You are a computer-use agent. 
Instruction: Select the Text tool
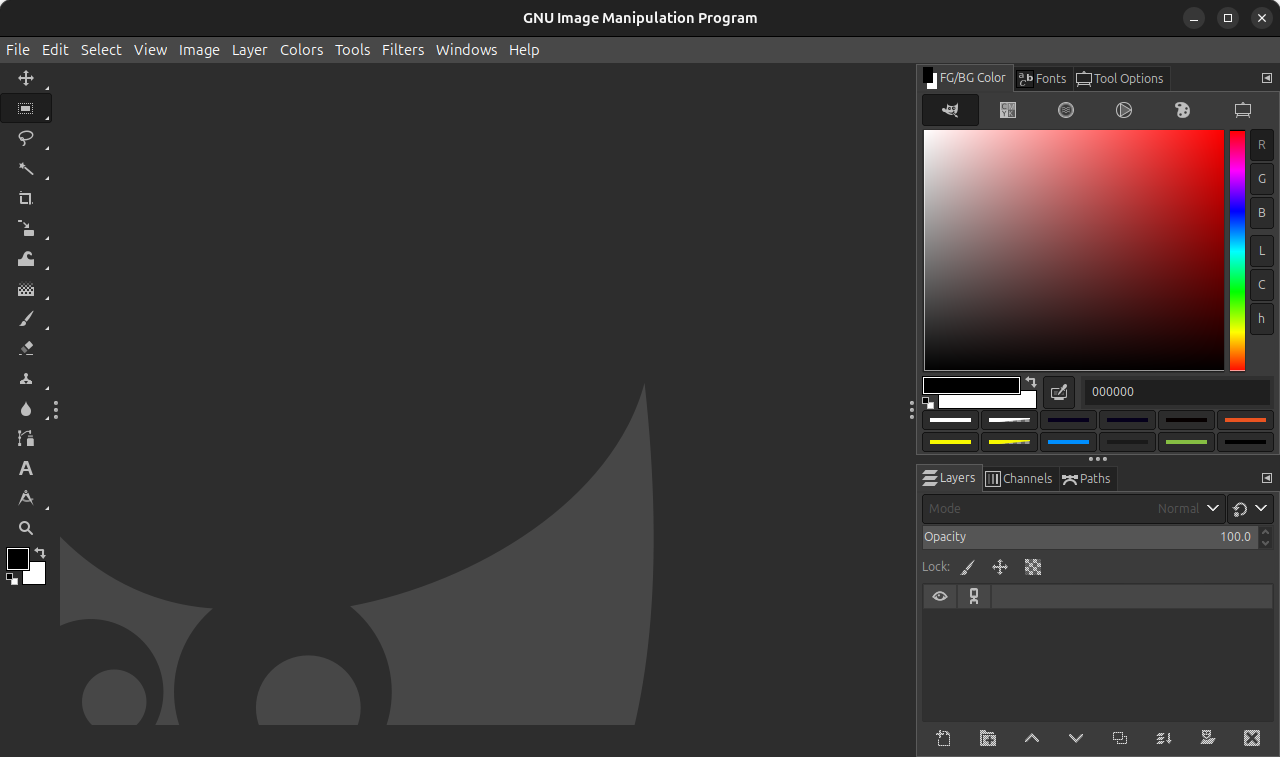click(x=25, y=468)
